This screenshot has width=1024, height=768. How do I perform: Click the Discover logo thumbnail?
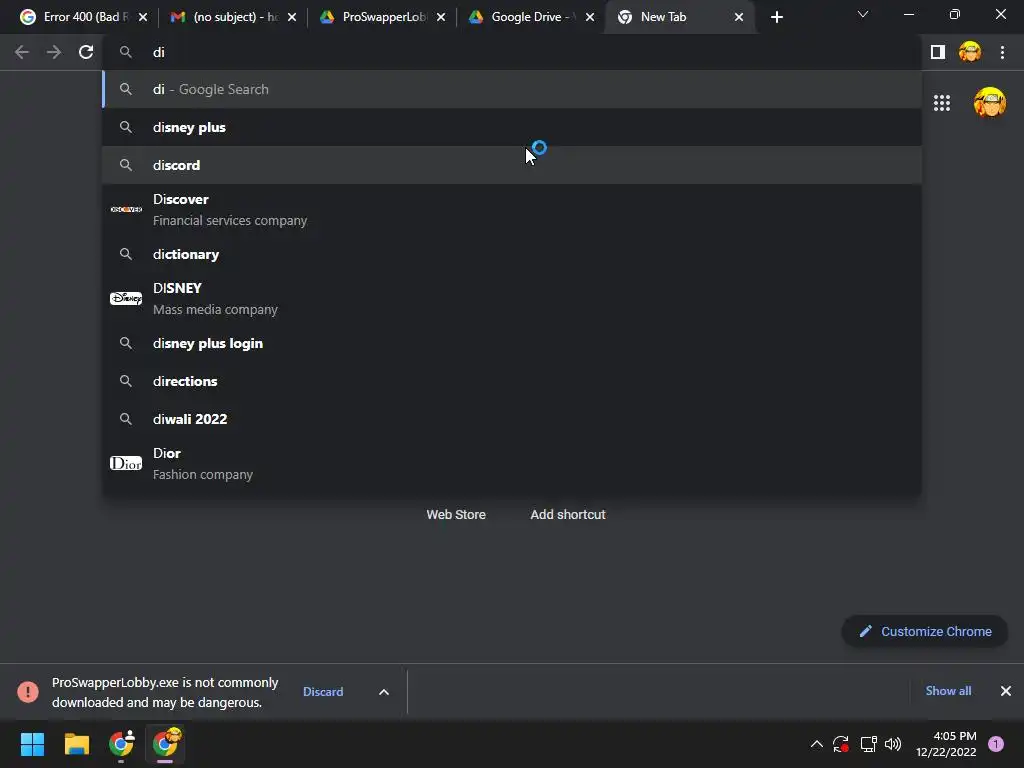[126, 210]
